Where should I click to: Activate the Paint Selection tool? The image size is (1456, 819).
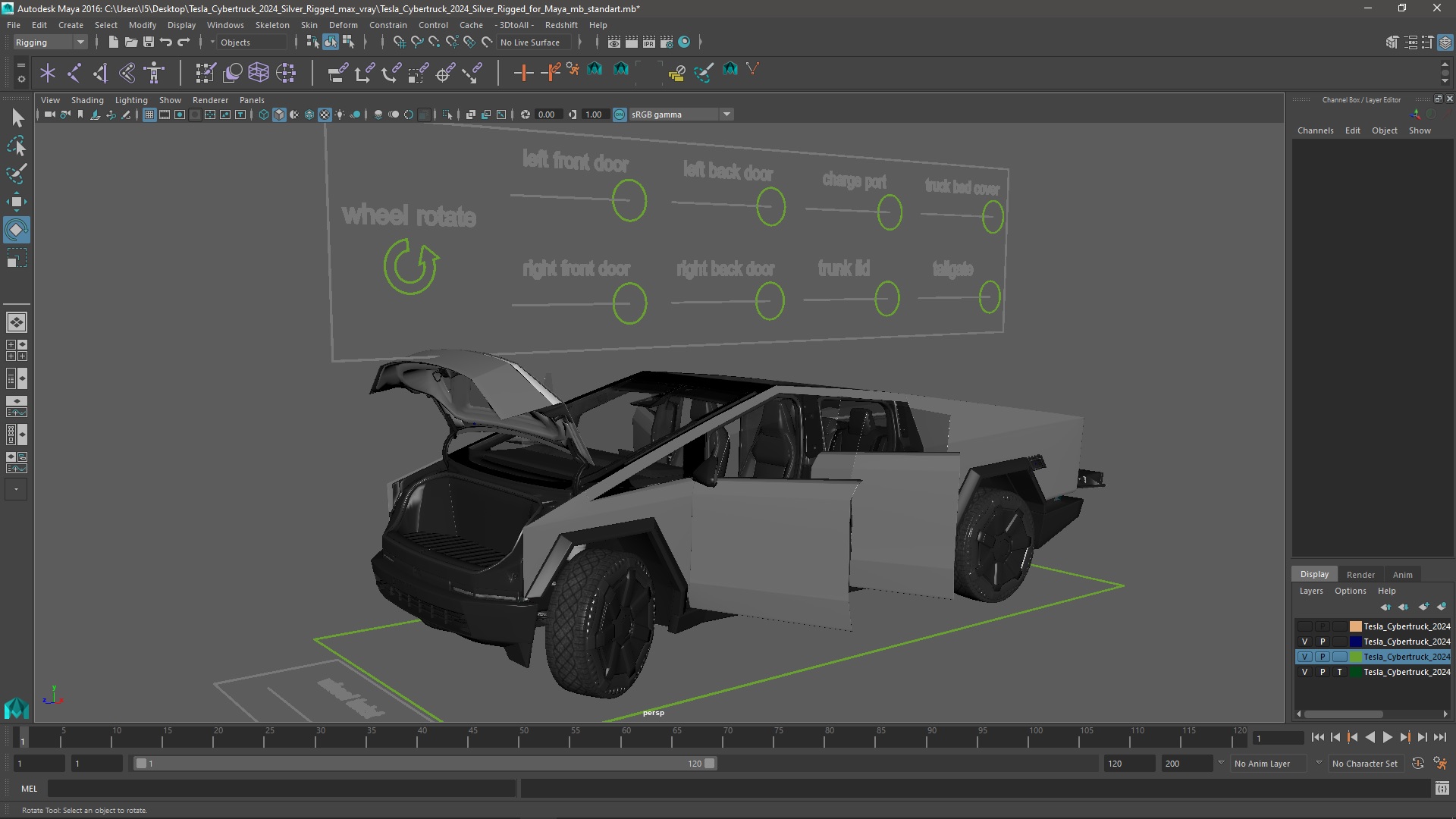click(x=17, y=174)
